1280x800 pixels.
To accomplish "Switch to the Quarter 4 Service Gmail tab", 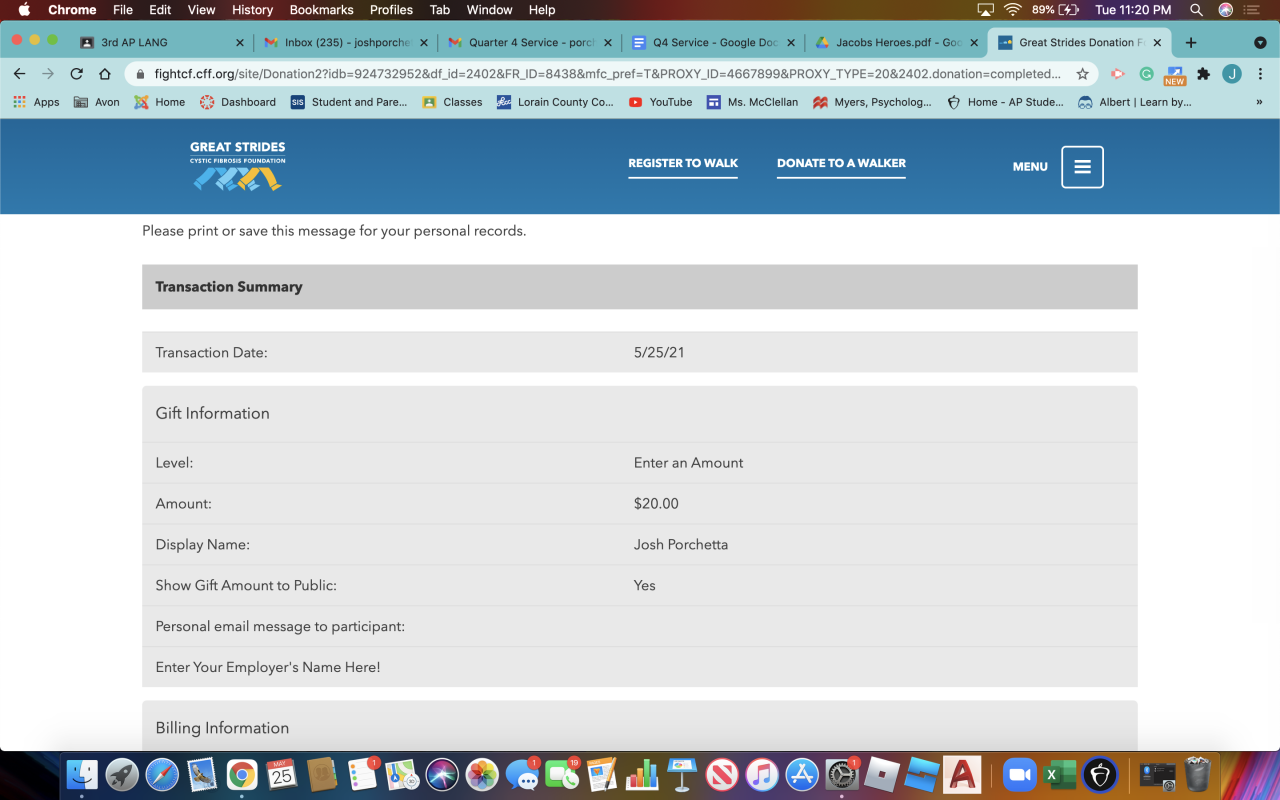I will [528, 43].
